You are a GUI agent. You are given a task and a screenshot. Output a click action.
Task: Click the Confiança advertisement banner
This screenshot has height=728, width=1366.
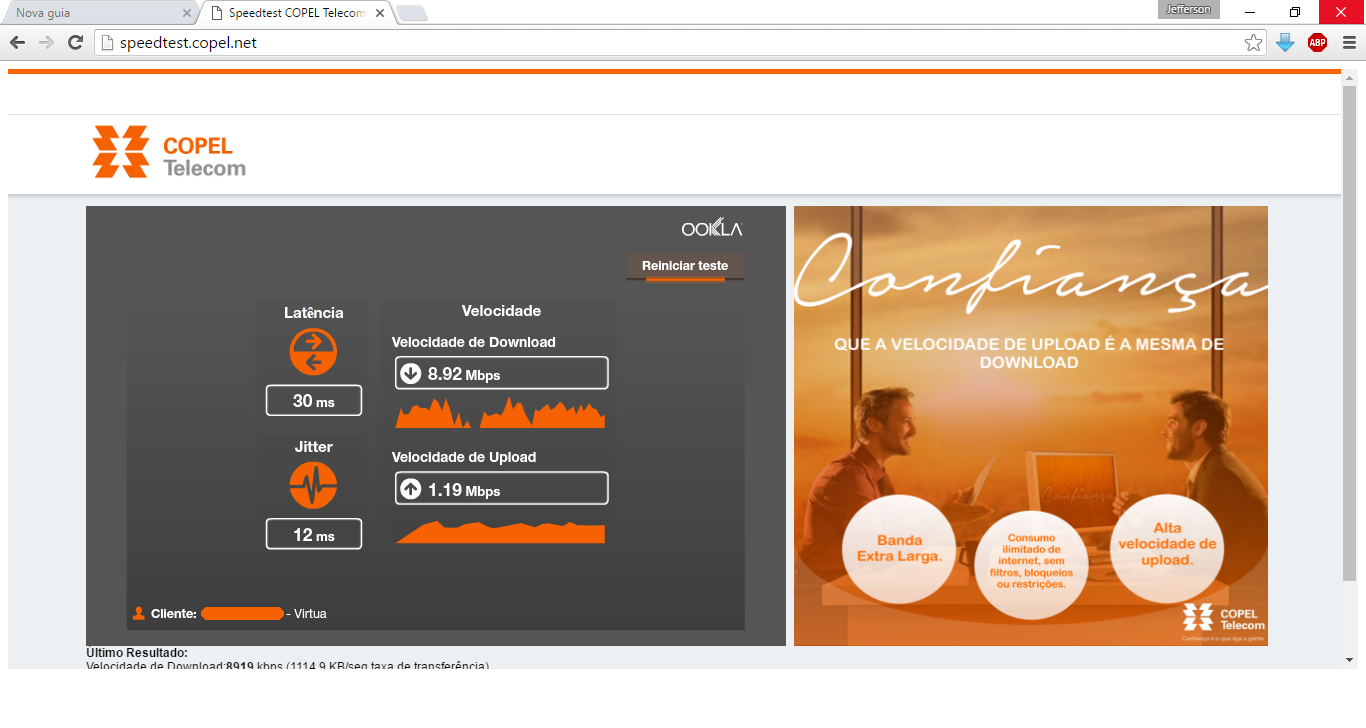coord(1031,426)
